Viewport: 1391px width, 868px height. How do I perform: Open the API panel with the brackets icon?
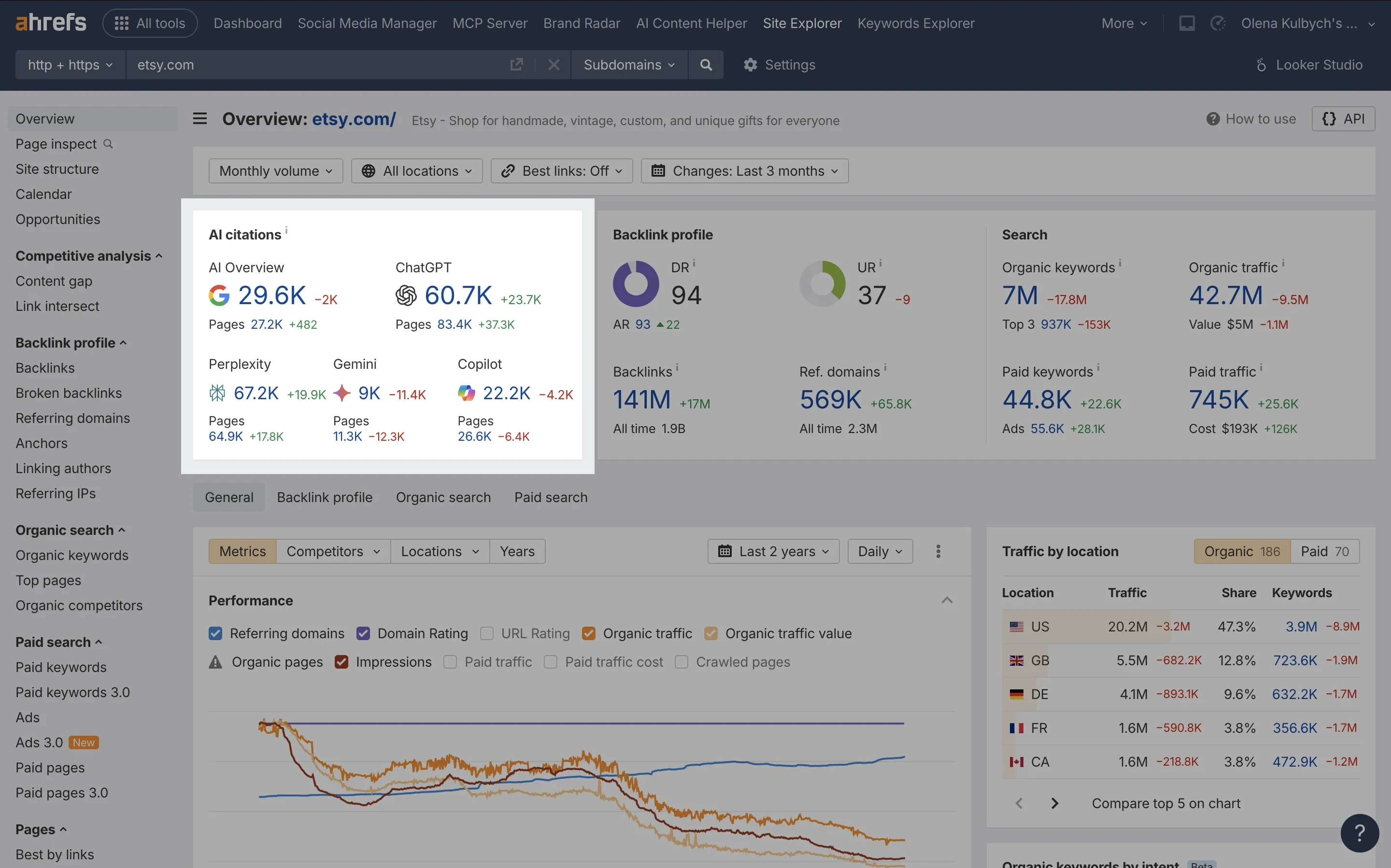coord(1344,118)
